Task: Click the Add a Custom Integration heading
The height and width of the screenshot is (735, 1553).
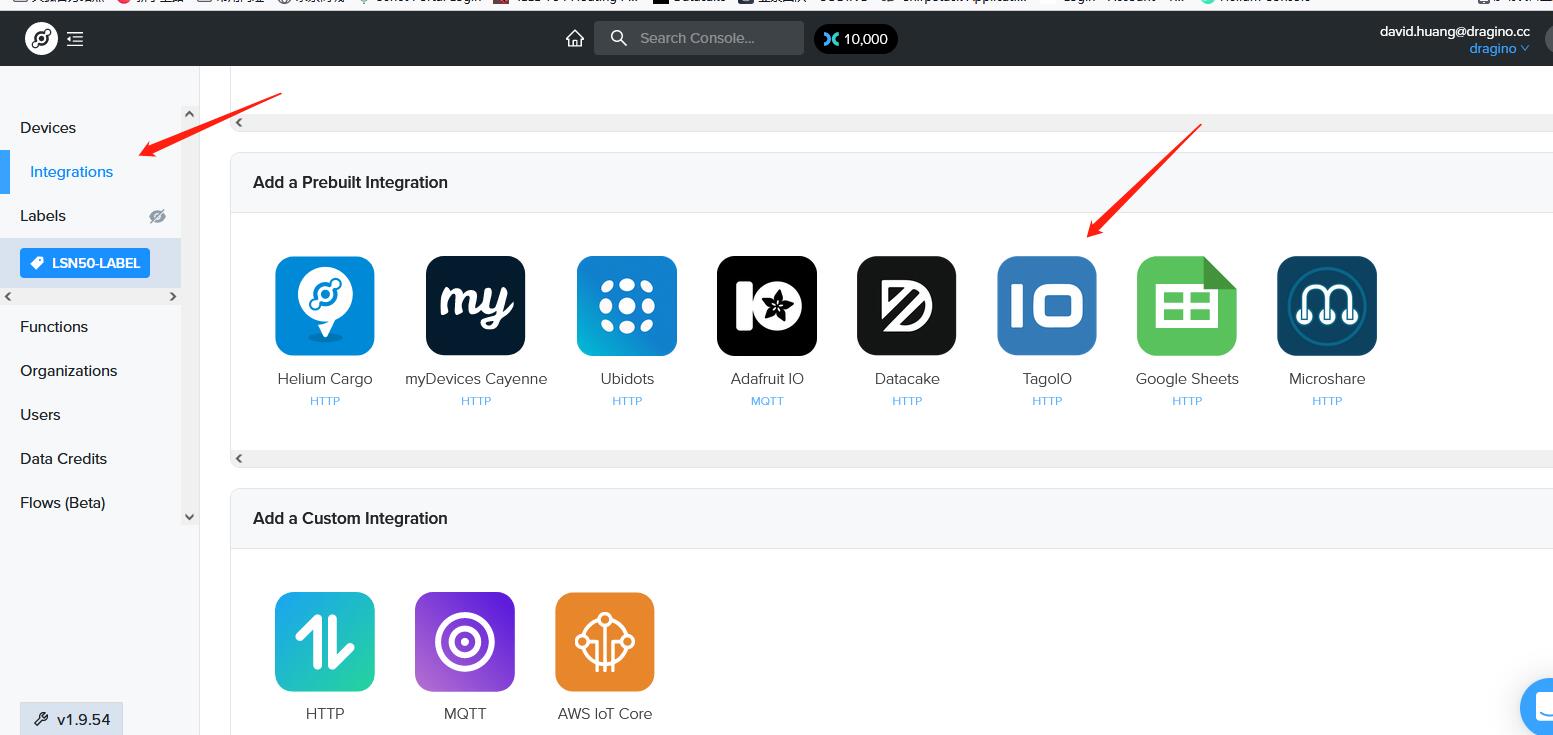Action: click(x=350, y=518)
